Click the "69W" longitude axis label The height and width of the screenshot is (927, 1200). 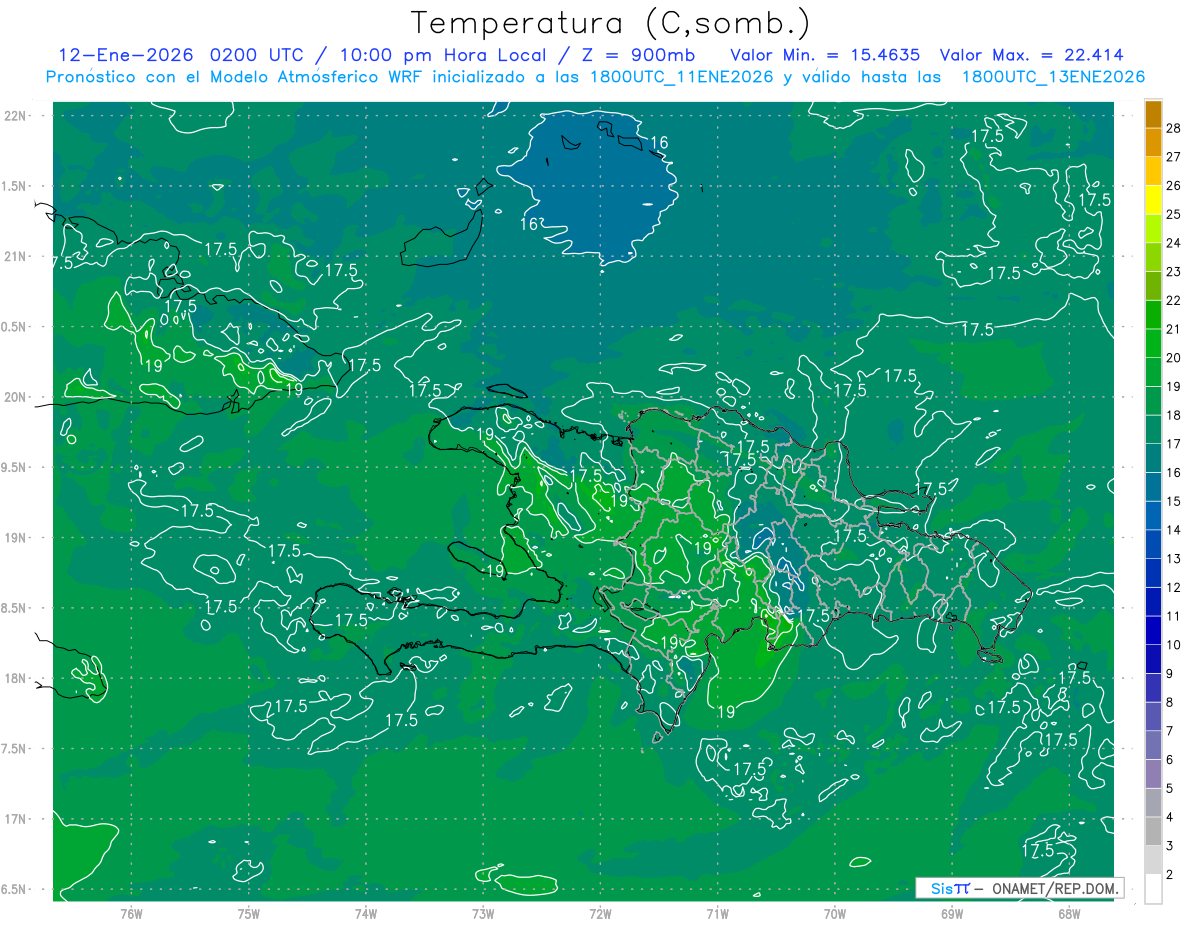pyautogui.click(x=952, y=913)
